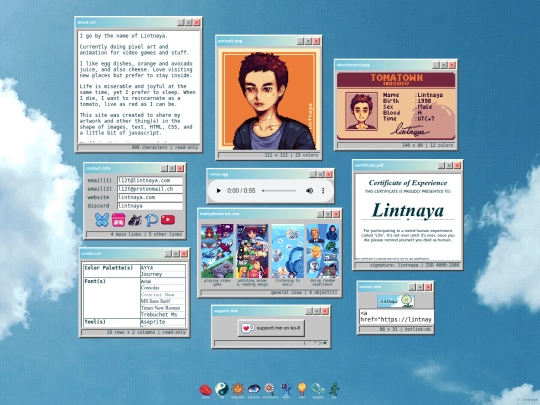Open the daisy flower icon in the dock
The image size is (540, 405).
coord(270,389)
